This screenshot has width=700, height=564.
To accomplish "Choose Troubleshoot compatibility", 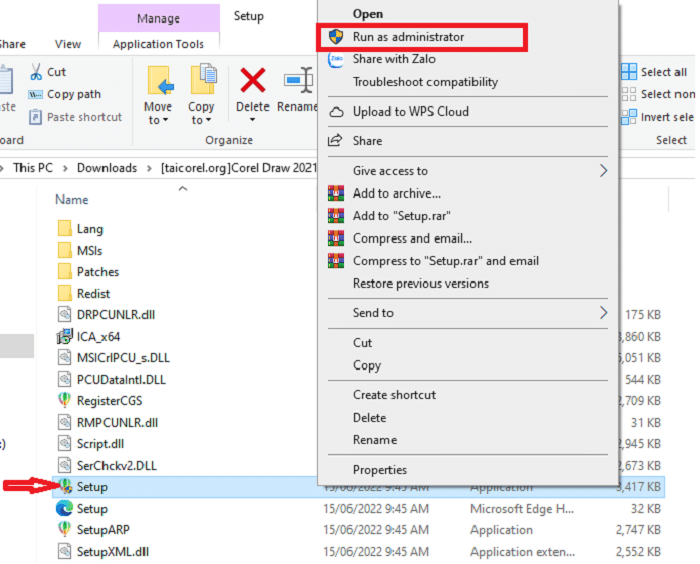I will (425, 82).
